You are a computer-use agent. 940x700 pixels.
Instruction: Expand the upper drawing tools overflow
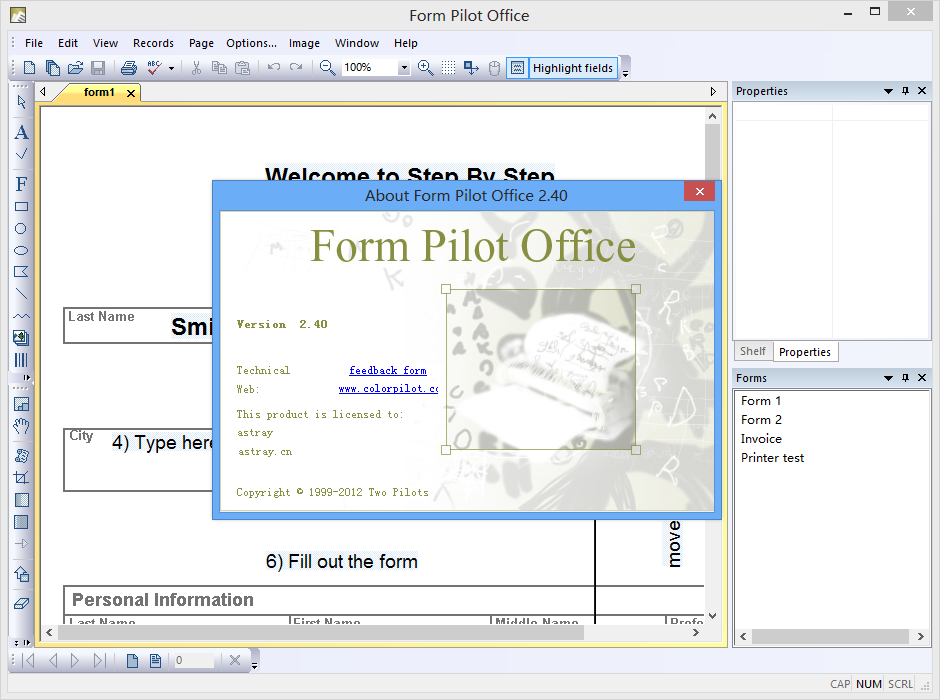(26, 378)
